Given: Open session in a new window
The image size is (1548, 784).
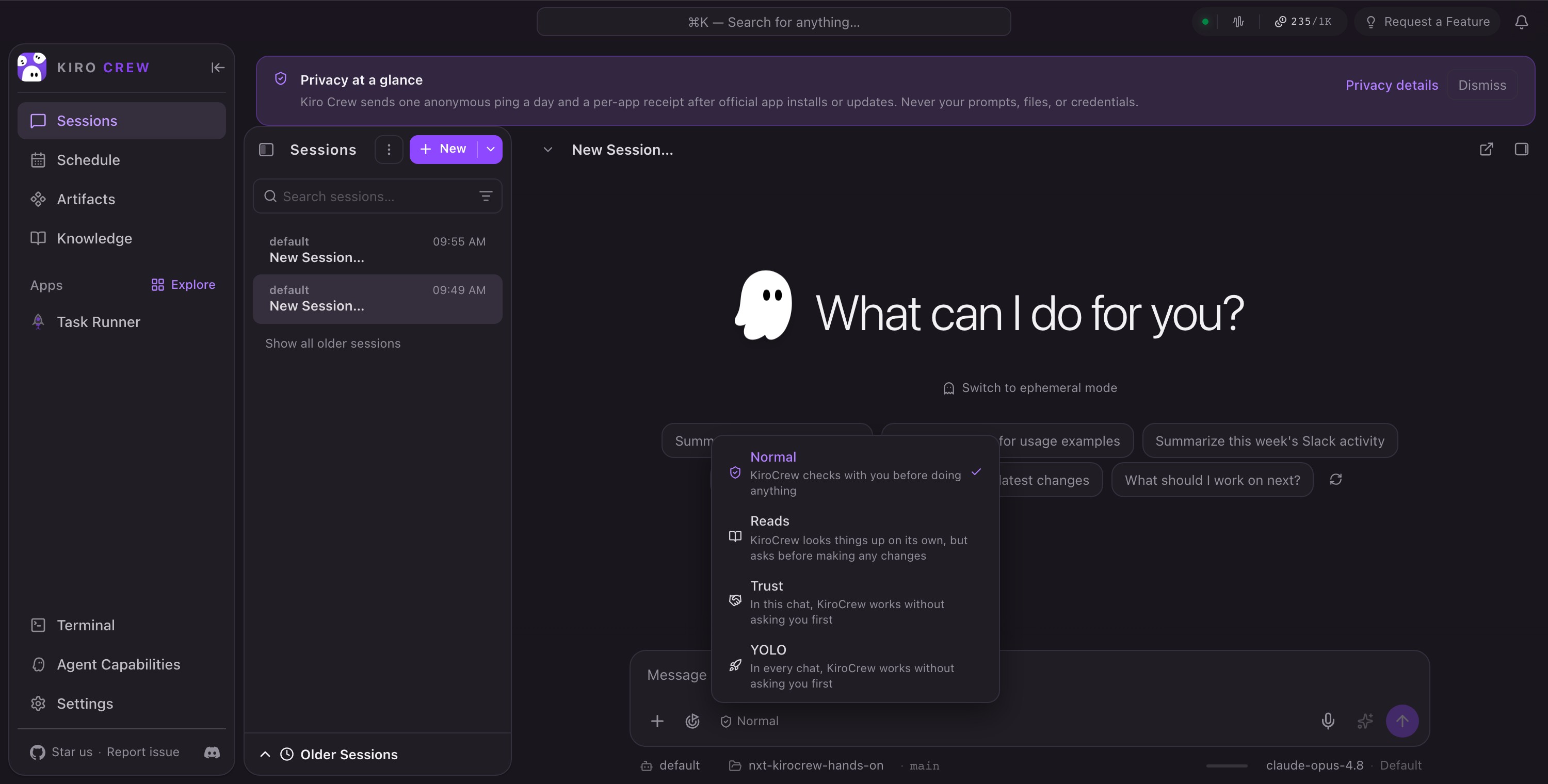Looking at the screenshot, I should [x=1486, y=149].
